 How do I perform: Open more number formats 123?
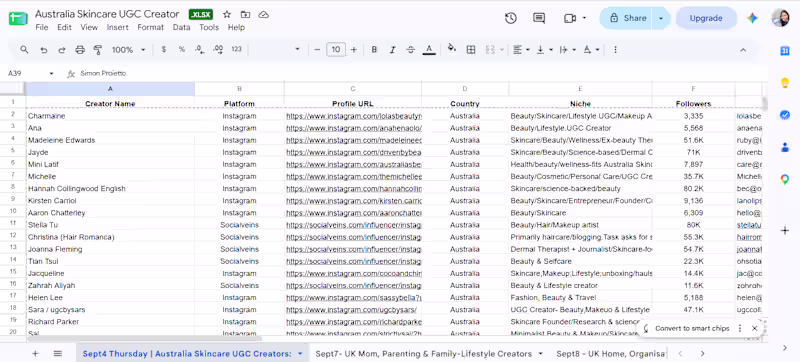[x=236, y=49]
